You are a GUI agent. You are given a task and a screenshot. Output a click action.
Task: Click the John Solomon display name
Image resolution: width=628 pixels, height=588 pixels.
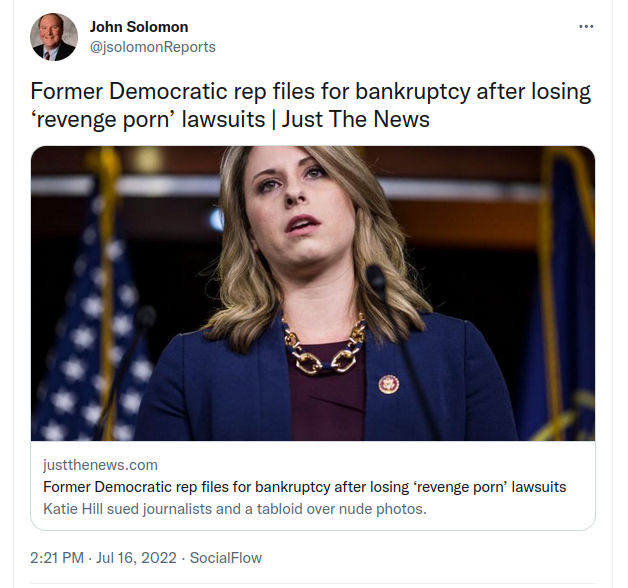pyautogui.click(x=139, y=27)
